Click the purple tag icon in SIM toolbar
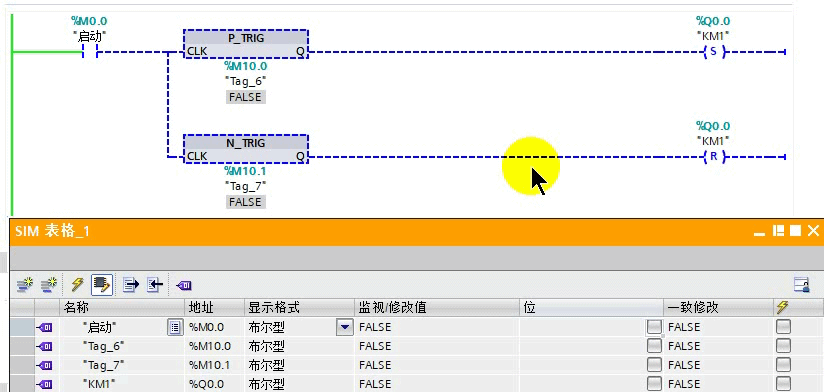Viewport: 824px width, 392px height. [183, 285]
